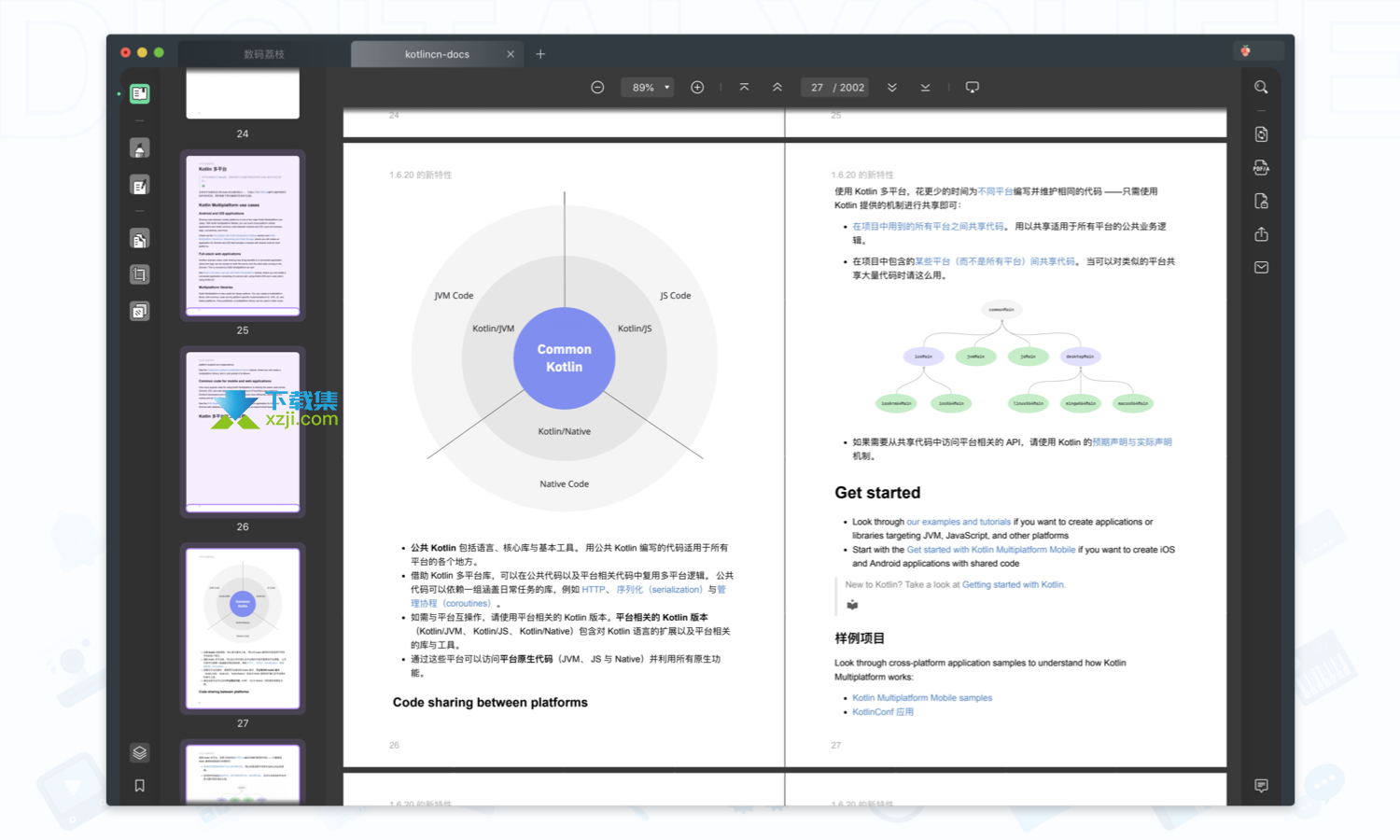1400x840 pixels.
Task: Open the Search magnifier
Action: pyautogui.click(x=1261, y=87)
